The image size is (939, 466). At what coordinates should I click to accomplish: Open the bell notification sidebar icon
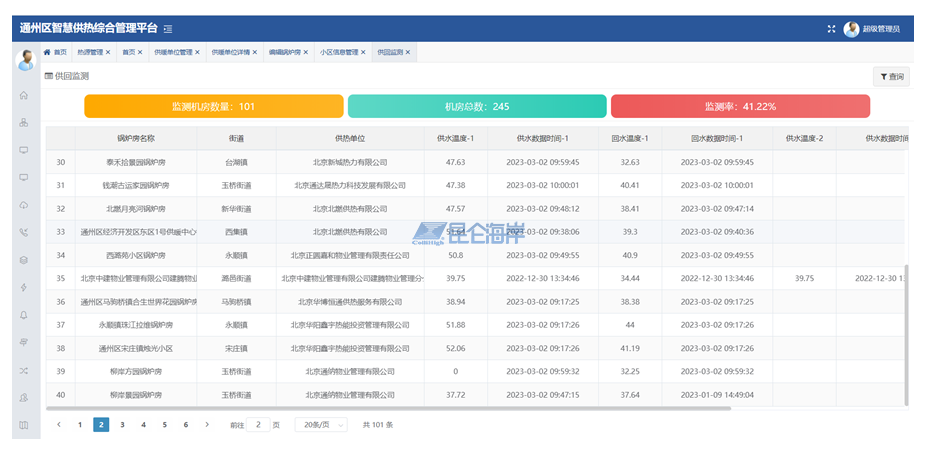[x=24, y=315]
